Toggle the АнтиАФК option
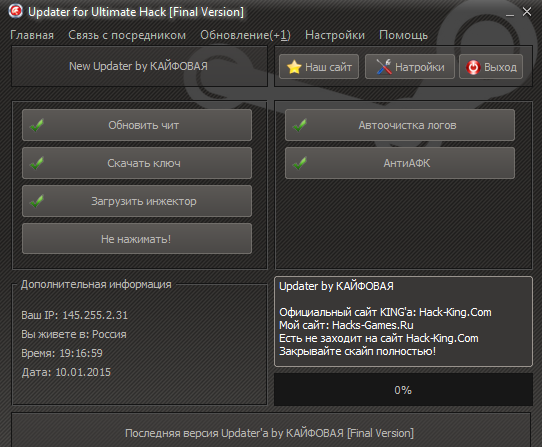The height and width of the screenshot is (447, 542). point(400,163)
